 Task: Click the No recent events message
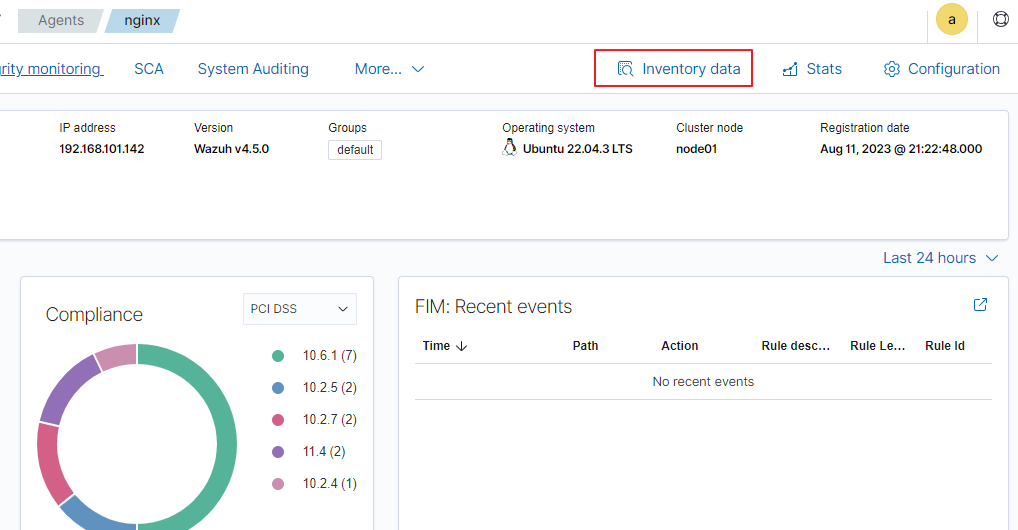(703, 382)
